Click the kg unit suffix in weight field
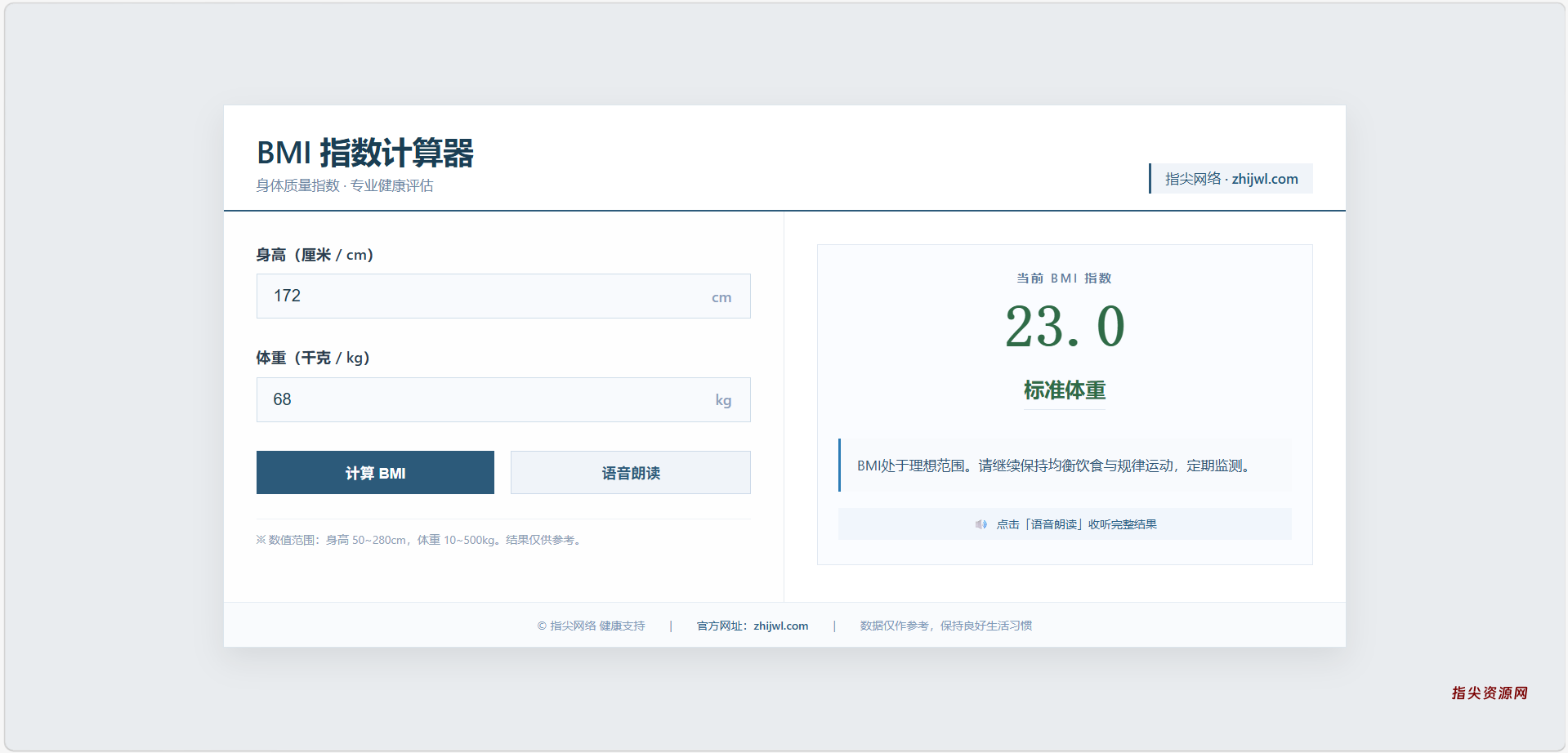The height and width of the screenshot is (753, 1568). pos(723,400)
